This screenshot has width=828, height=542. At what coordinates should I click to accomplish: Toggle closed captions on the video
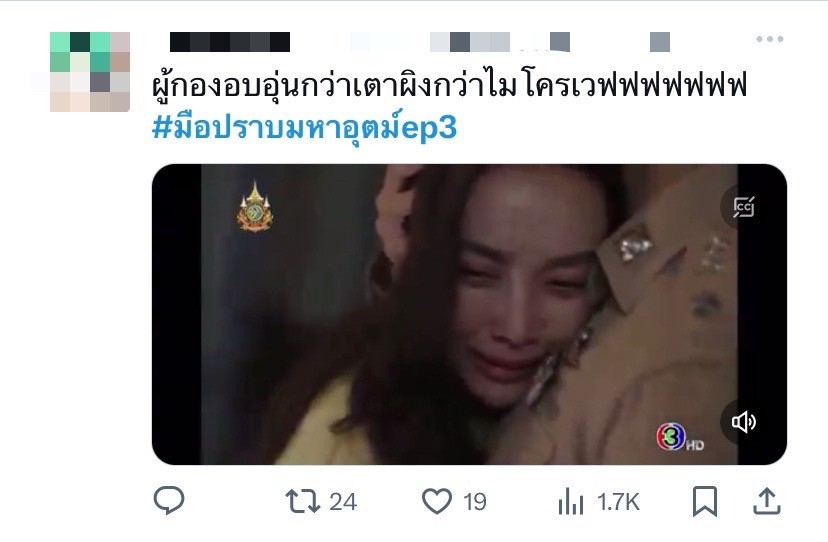click(744, 207)
